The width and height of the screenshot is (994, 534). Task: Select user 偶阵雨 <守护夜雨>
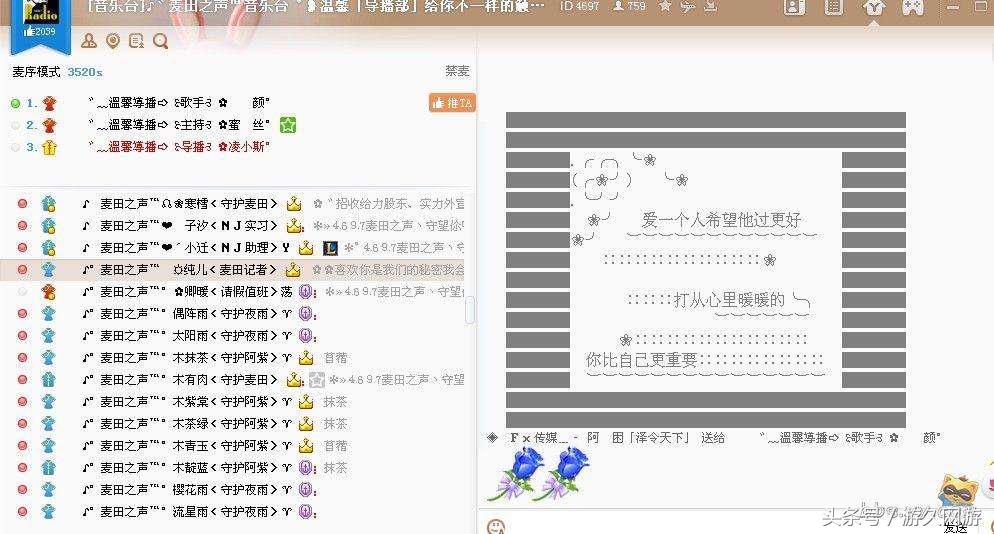187,313
